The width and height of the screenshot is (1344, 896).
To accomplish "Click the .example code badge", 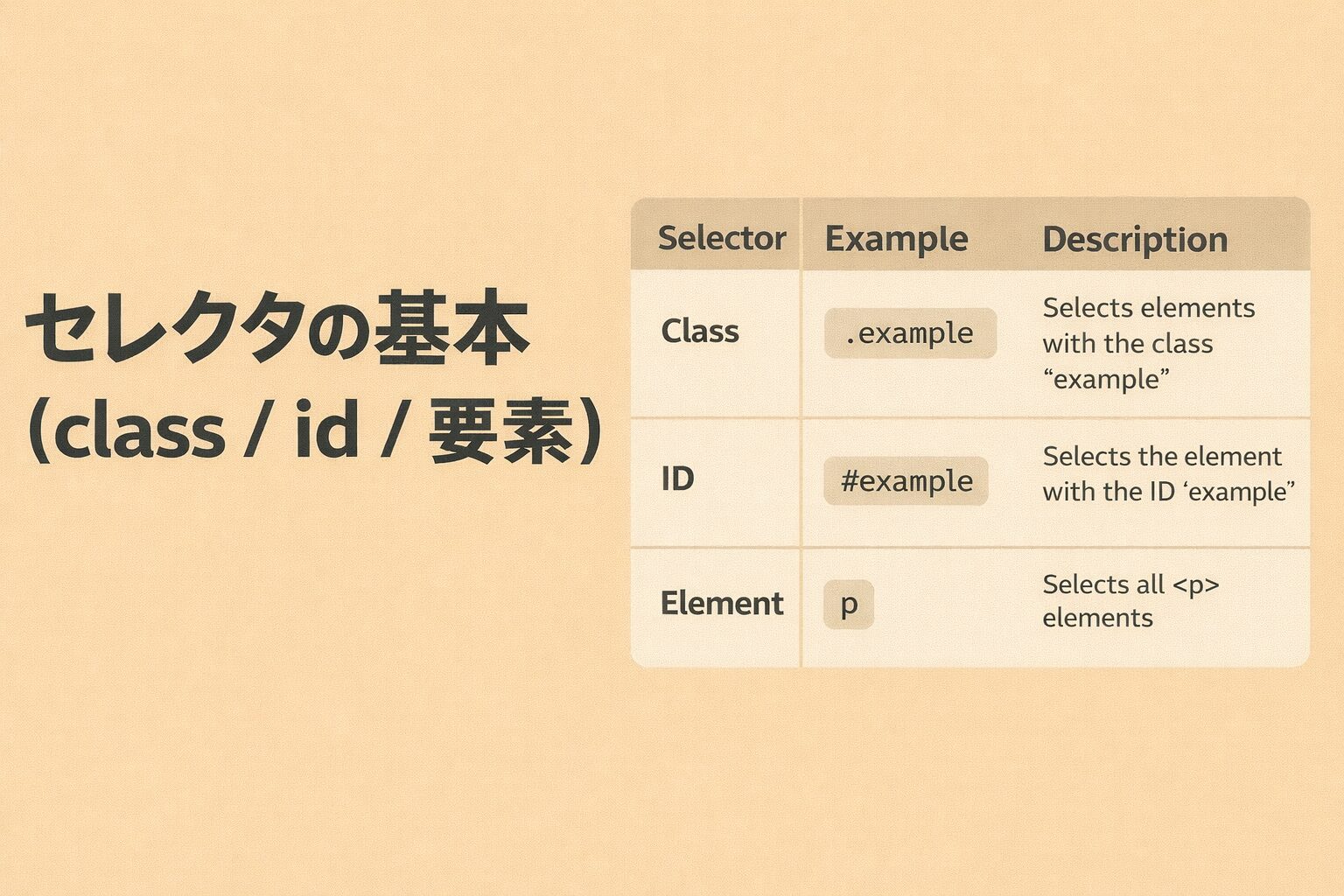I will pos(910,333).
